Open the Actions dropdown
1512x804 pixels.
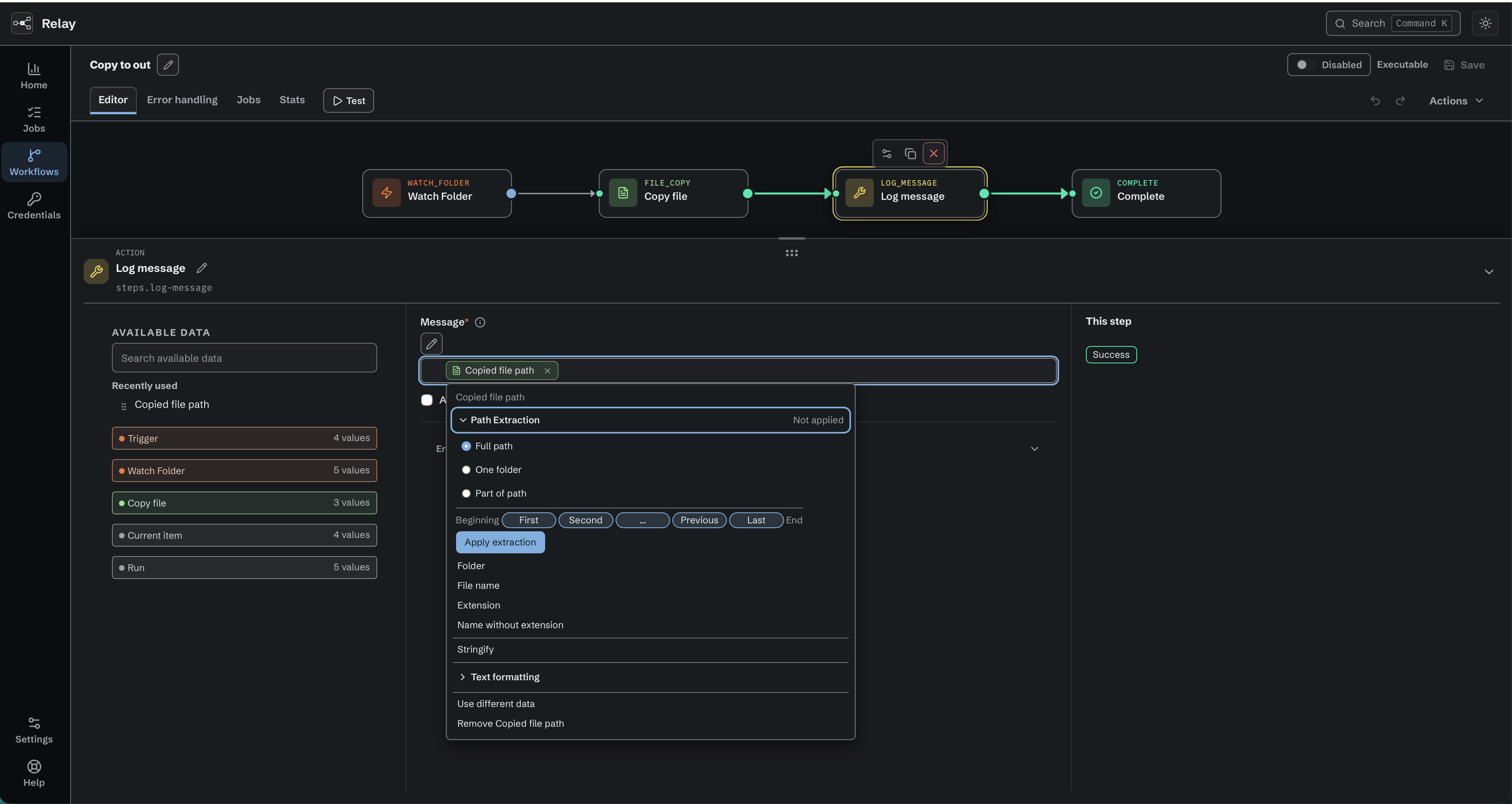pos(1457,101)
